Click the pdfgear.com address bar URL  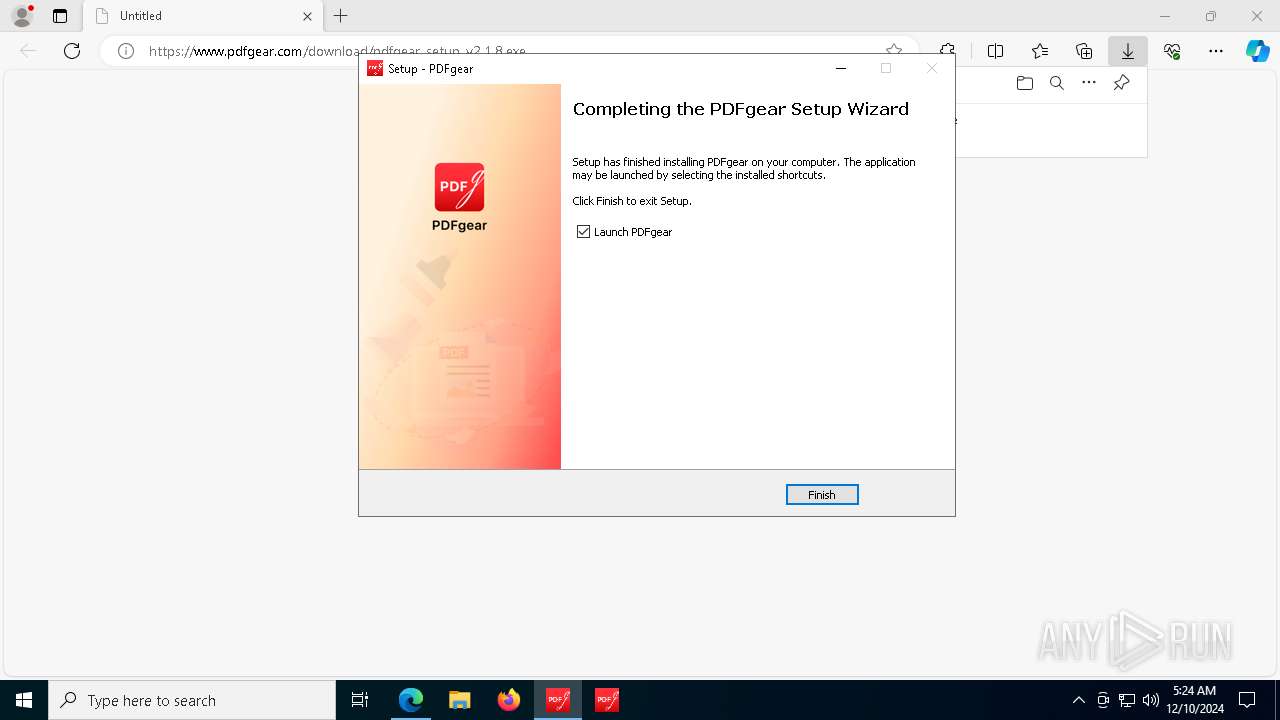337,51
